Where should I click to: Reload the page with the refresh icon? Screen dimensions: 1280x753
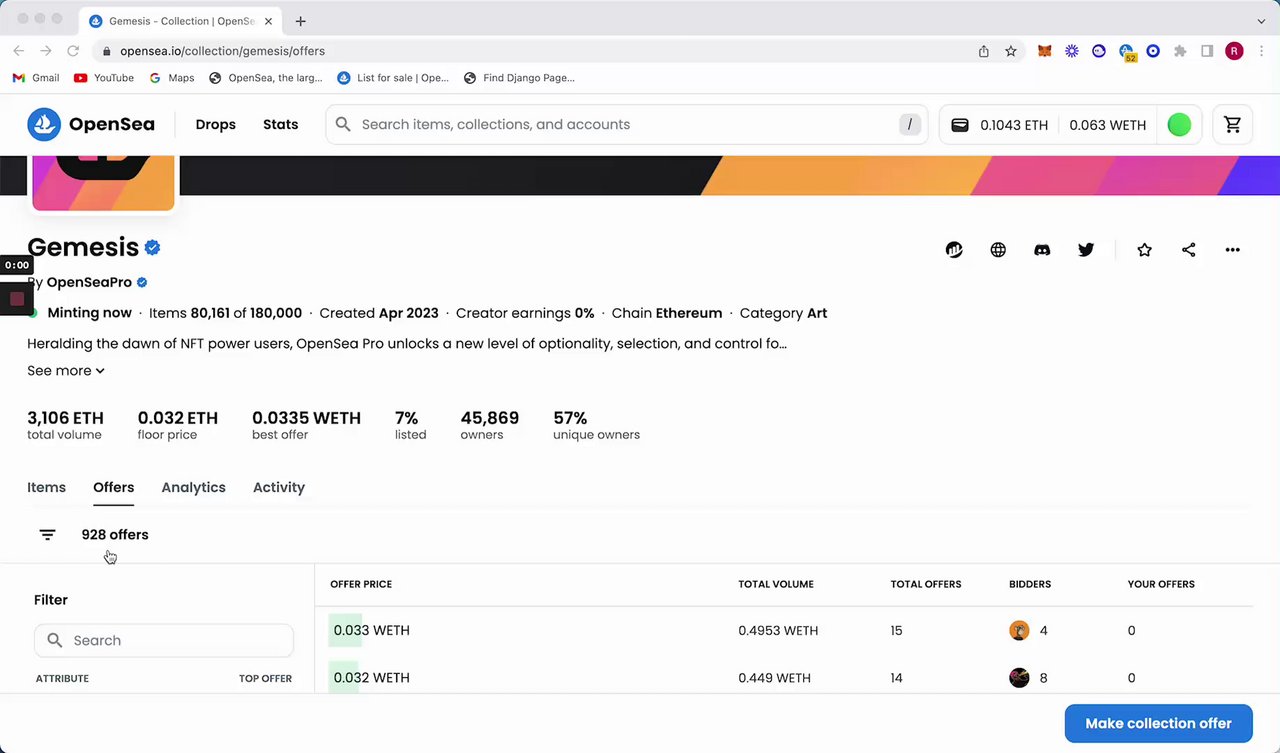coord(73,51)
